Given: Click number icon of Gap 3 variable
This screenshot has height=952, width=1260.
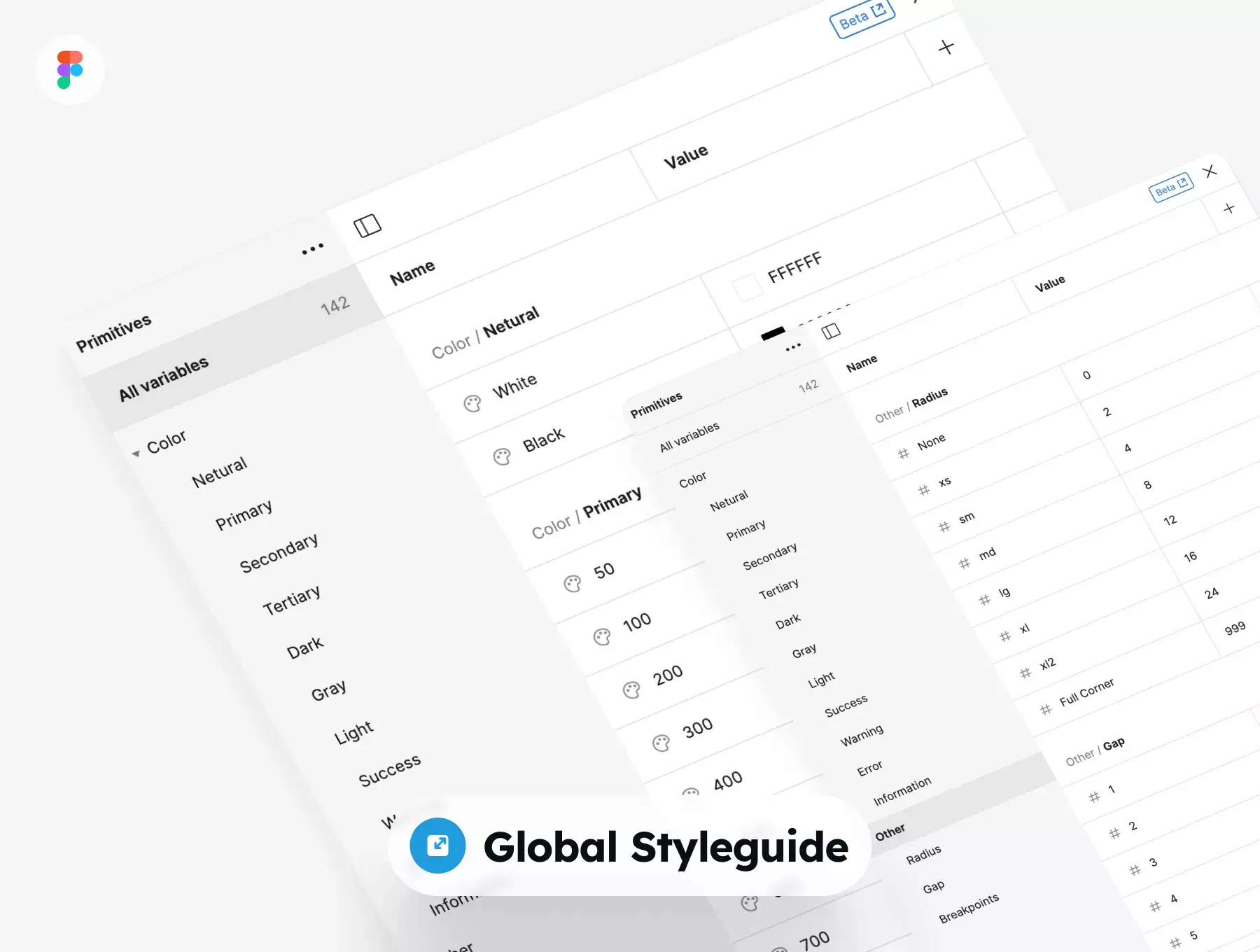Looking at the screenshot, I should click(1135, 870).
